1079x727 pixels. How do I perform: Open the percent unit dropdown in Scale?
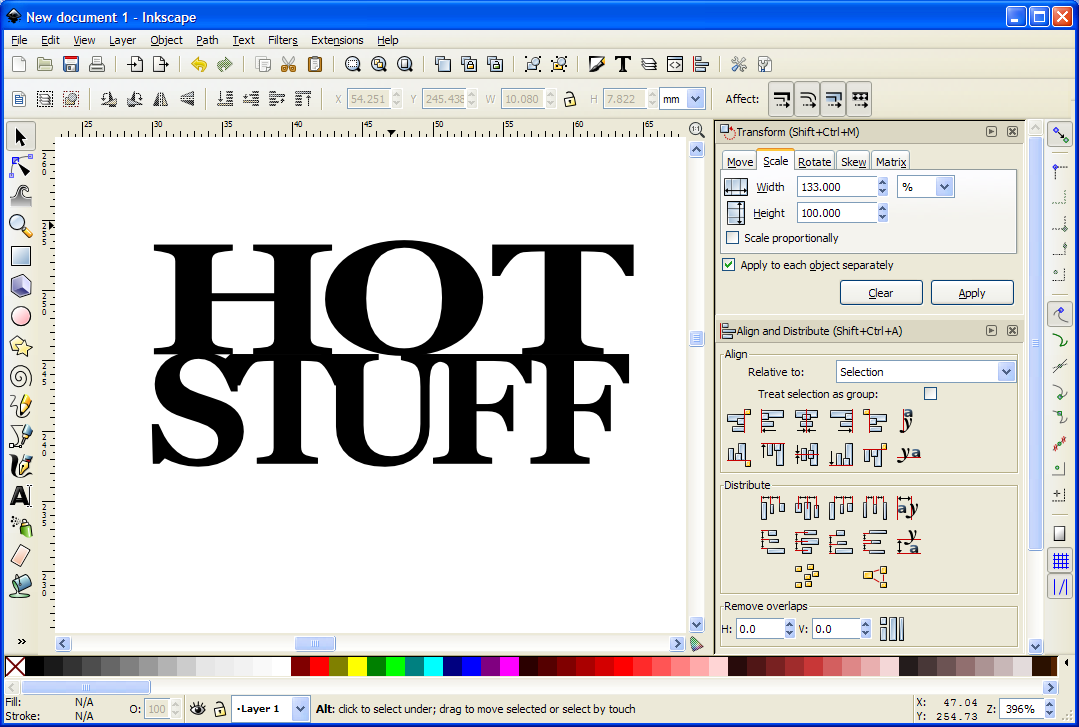(x=944, y=187)
